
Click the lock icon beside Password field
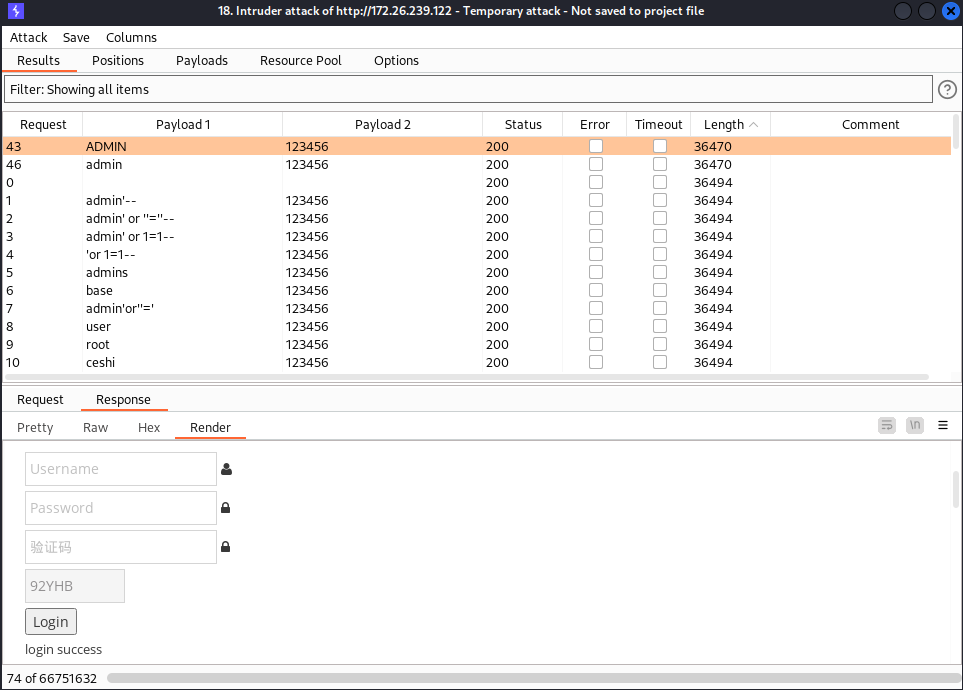(225, 508)
